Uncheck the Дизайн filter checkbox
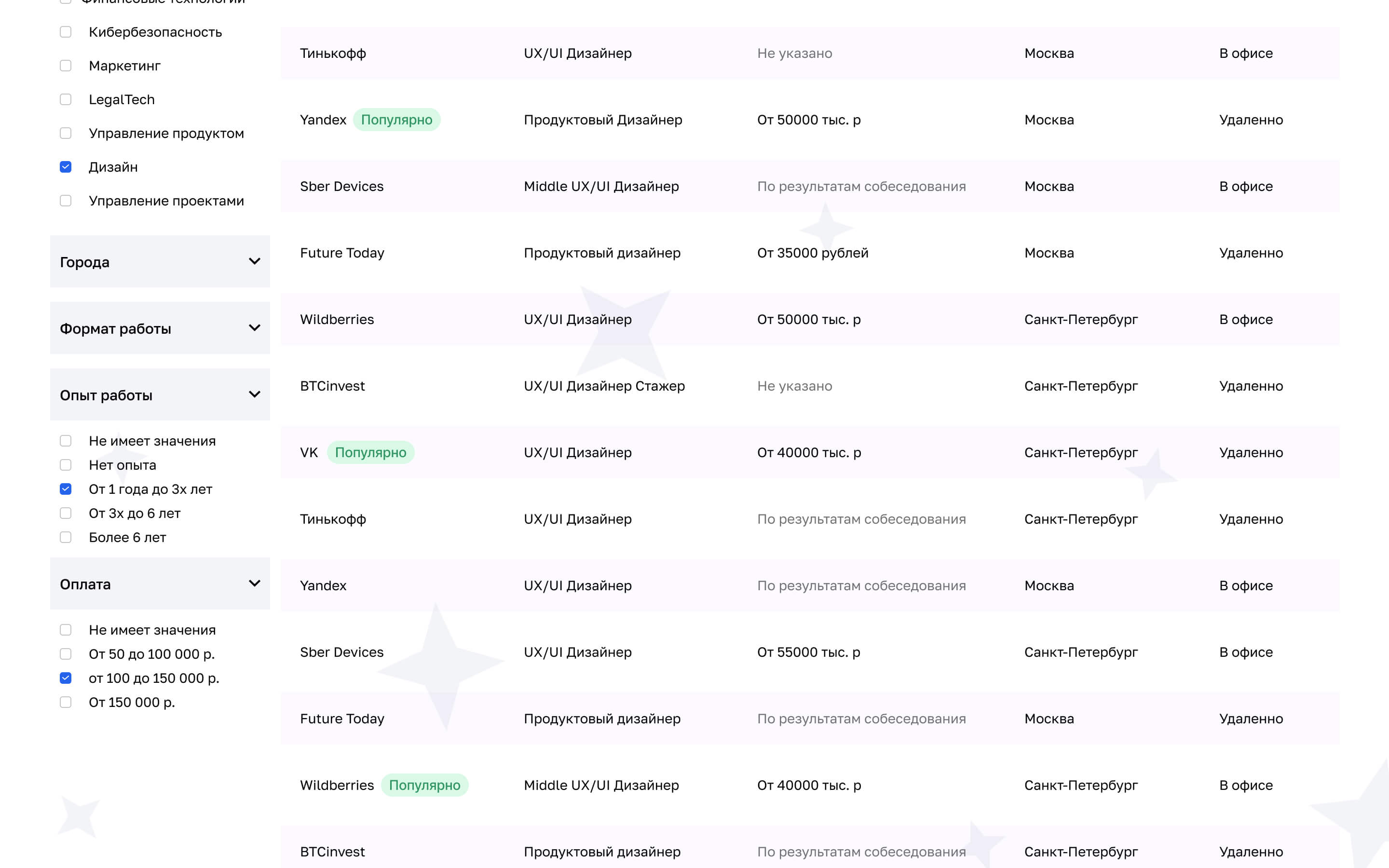 tap(66, 167)
